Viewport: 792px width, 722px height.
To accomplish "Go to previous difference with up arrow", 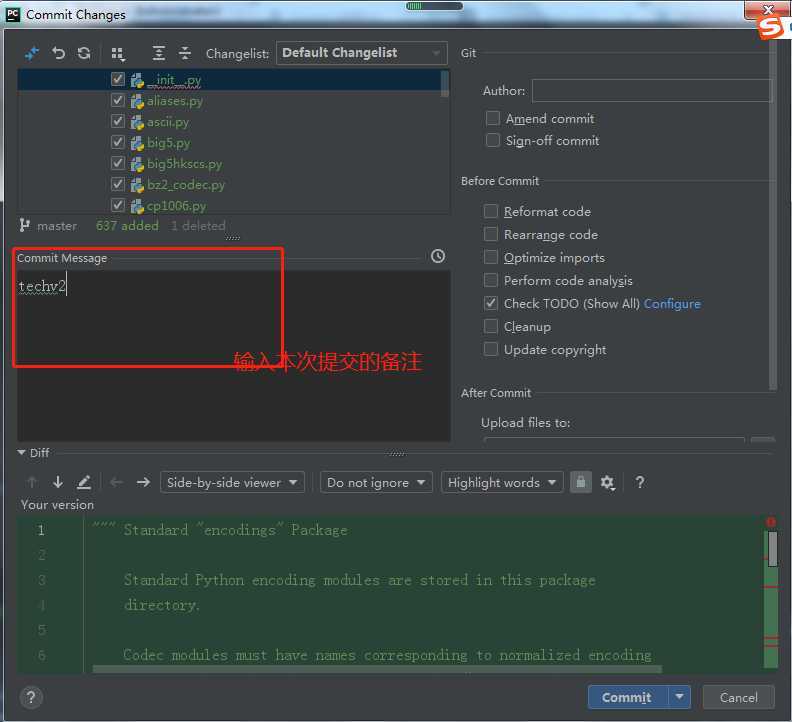I will (x=32, y=482).
